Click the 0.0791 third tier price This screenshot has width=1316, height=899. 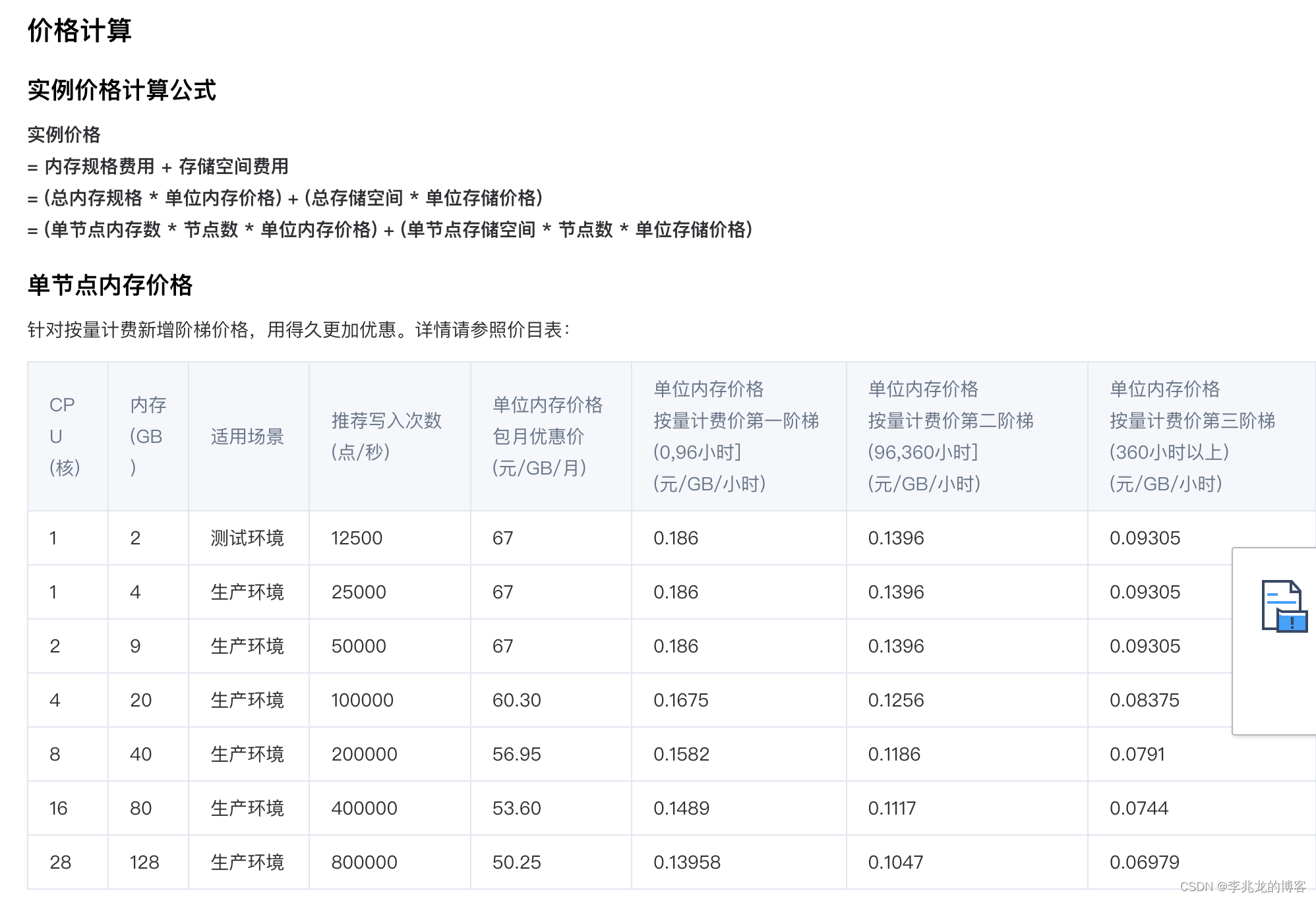[1137, 754]
